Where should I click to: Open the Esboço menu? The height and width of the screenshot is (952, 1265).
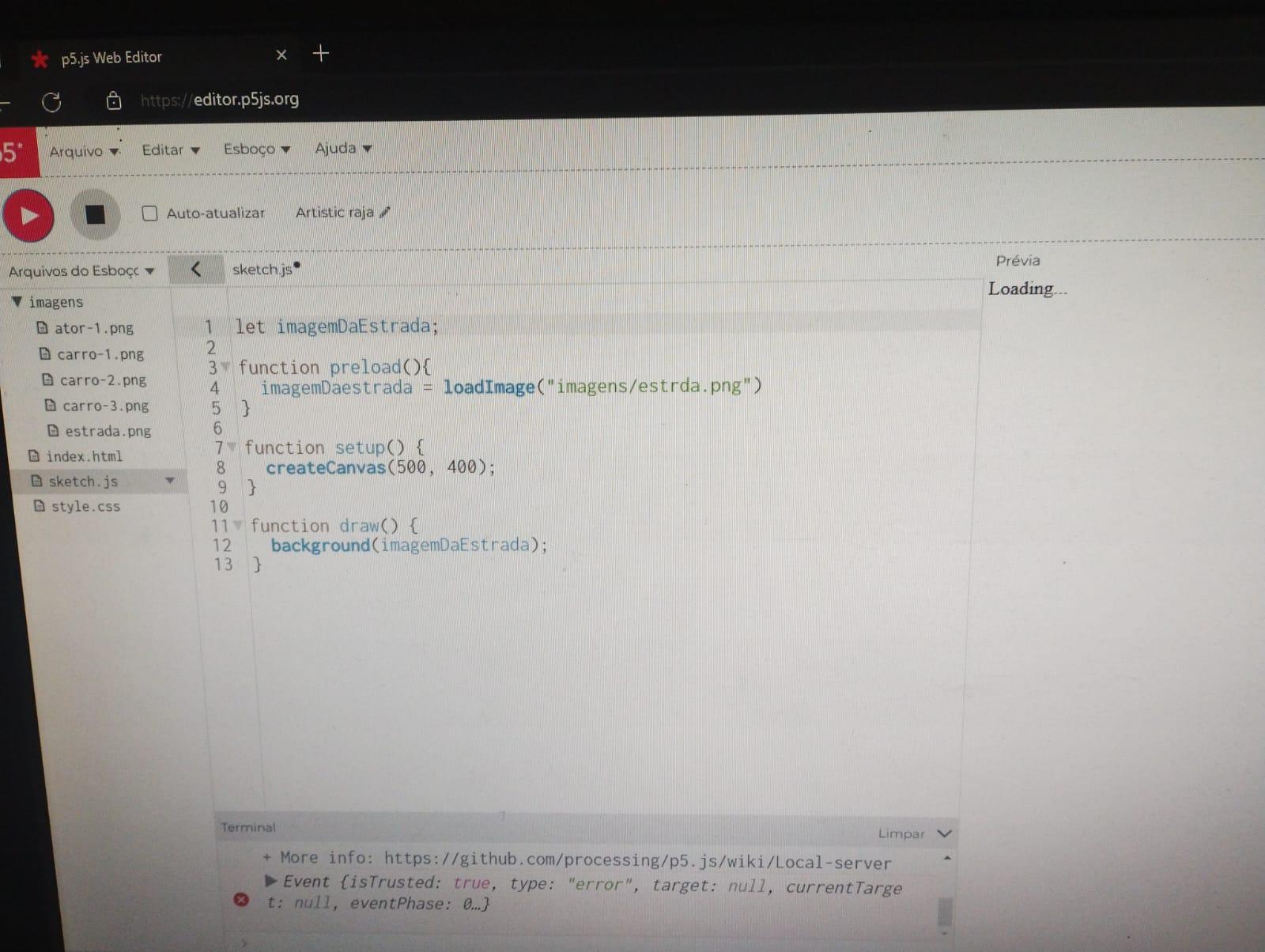click(257, 149)
